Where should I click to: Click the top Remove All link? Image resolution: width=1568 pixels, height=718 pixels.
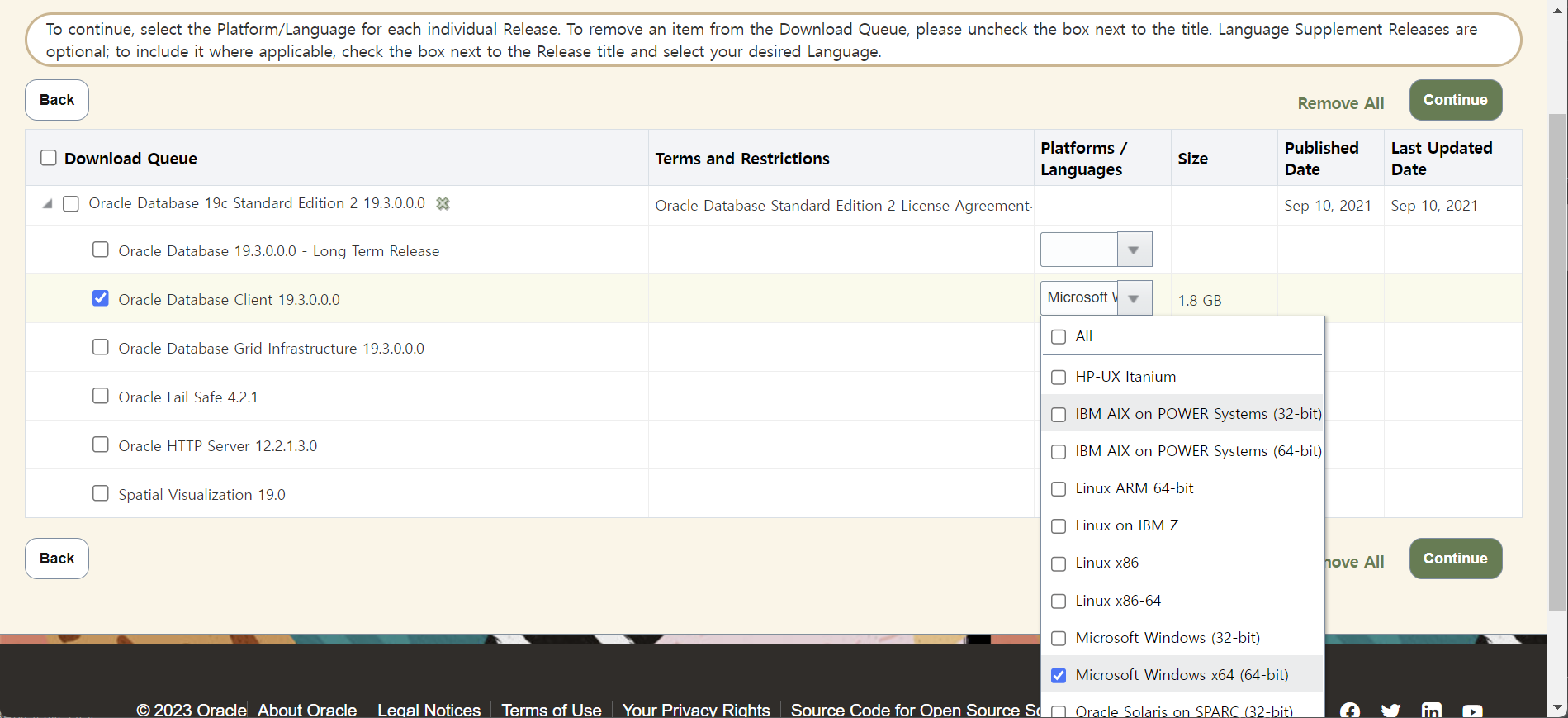(1340, 103)
